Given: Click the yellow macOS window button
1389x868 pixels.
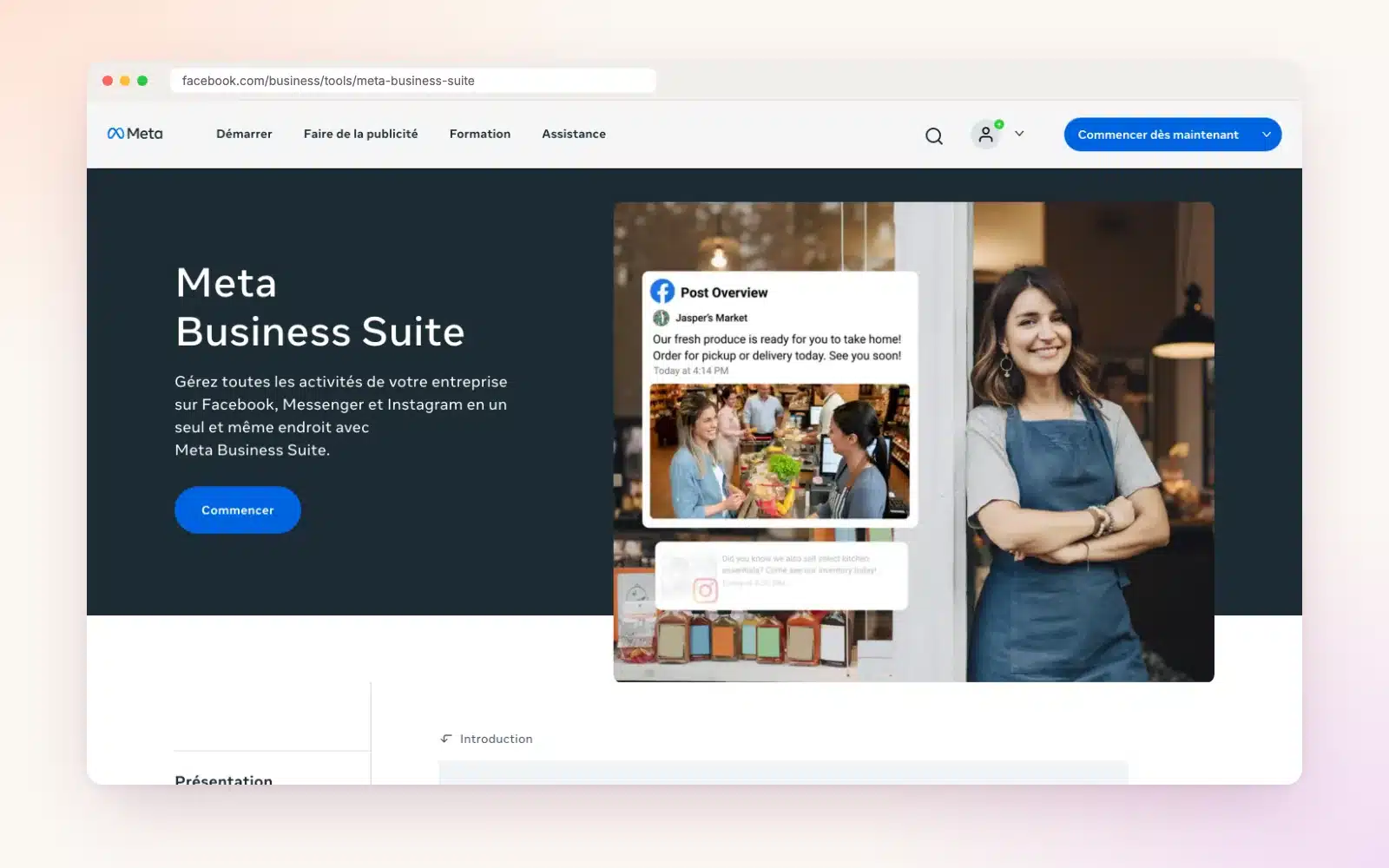Looking at the screenshot, I should click(x=125, y=81).
